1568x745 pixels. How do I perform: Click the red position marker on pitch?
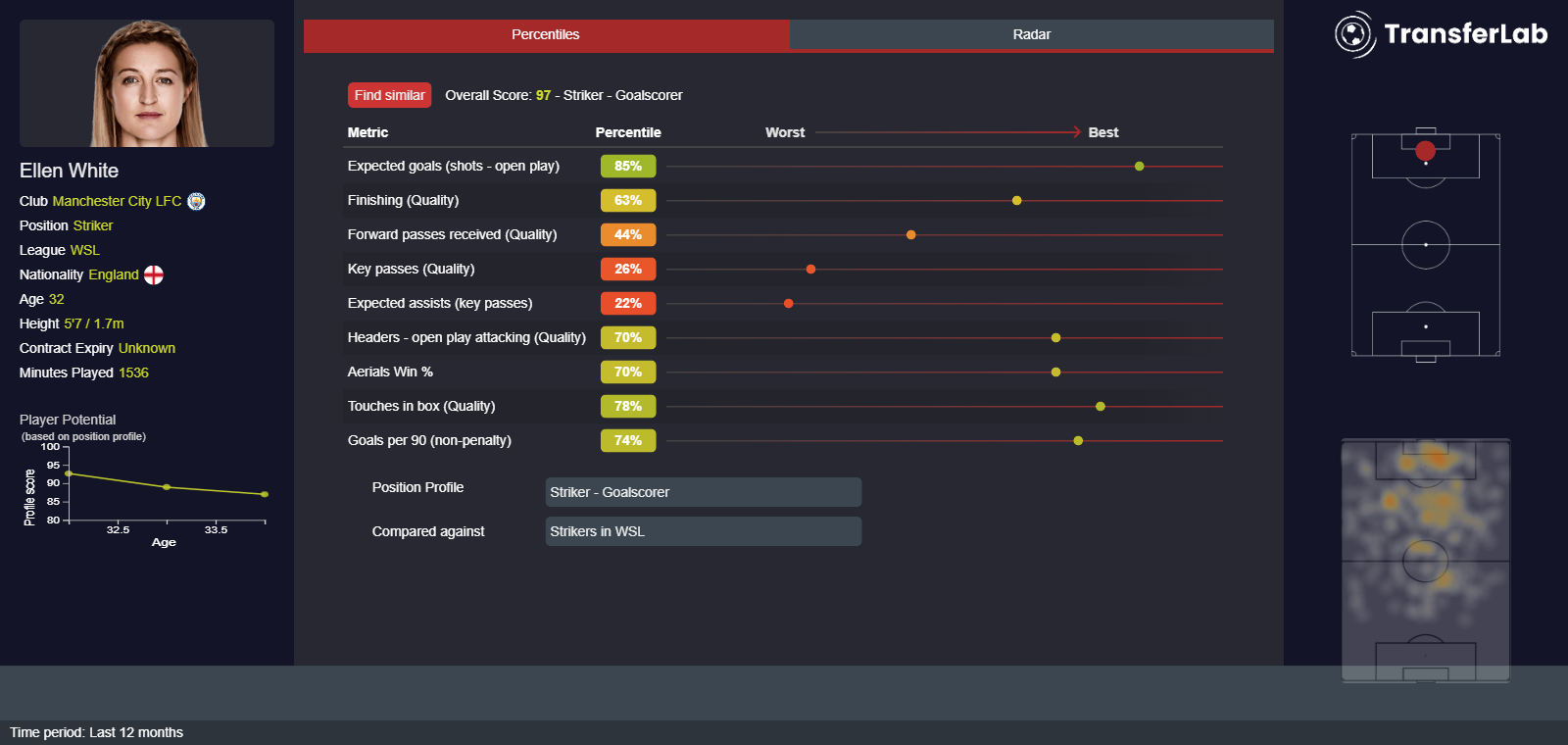point(1425,150)
